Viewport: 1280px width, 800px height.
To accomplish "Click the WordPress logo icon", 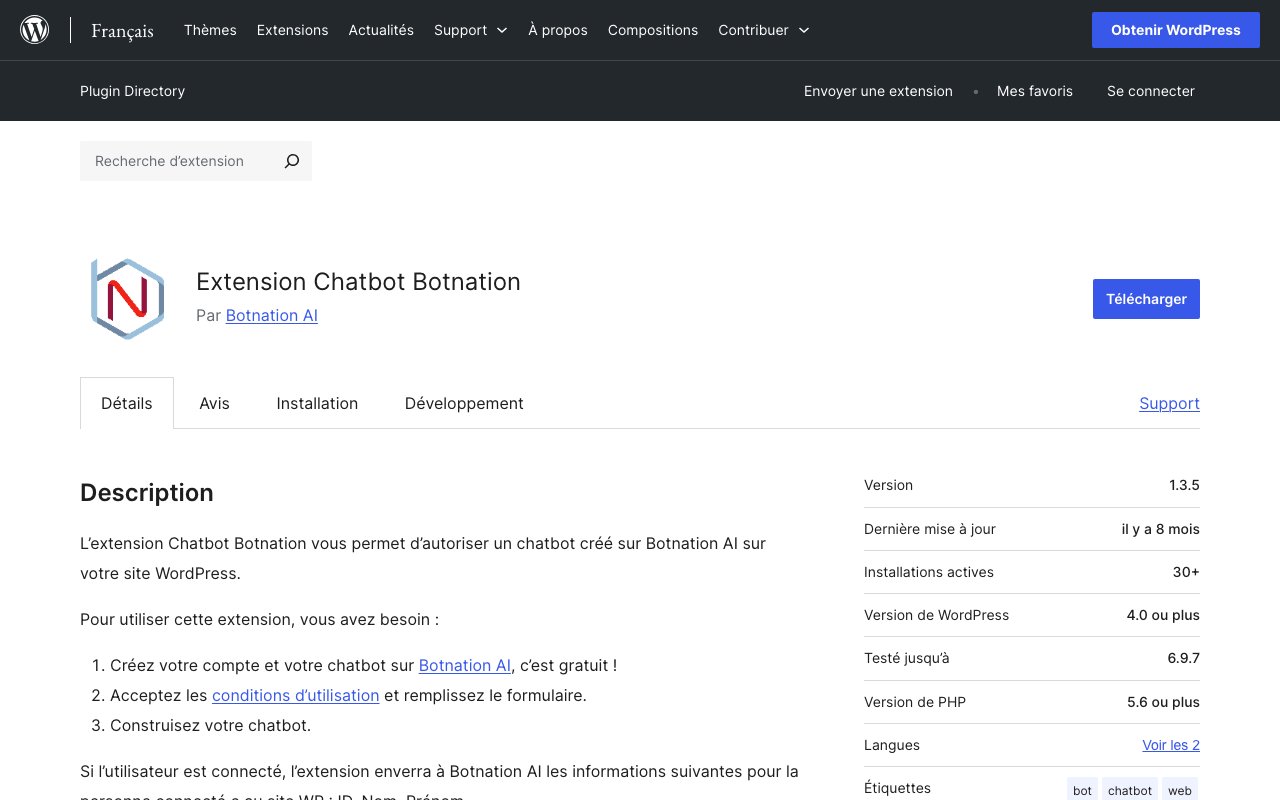I will (35, 30).
